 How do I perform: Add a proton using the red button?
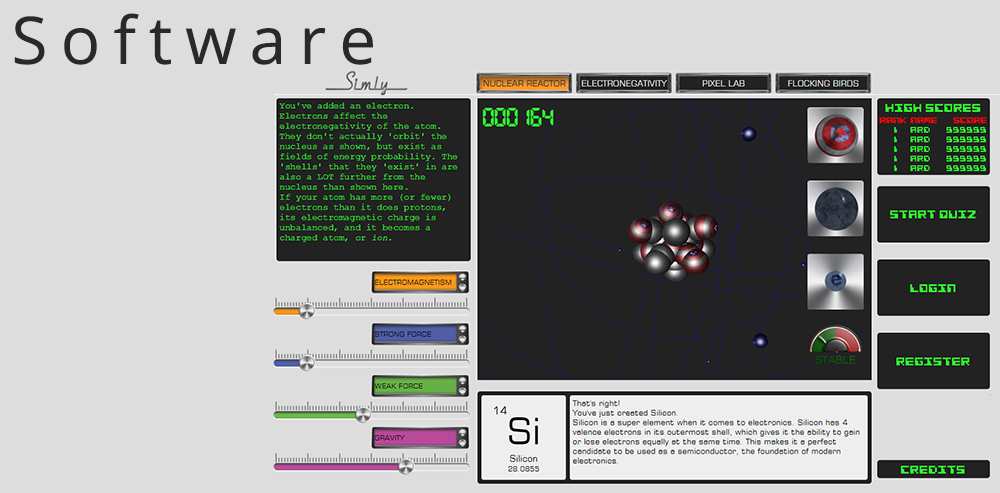click(x=835, y=135)
